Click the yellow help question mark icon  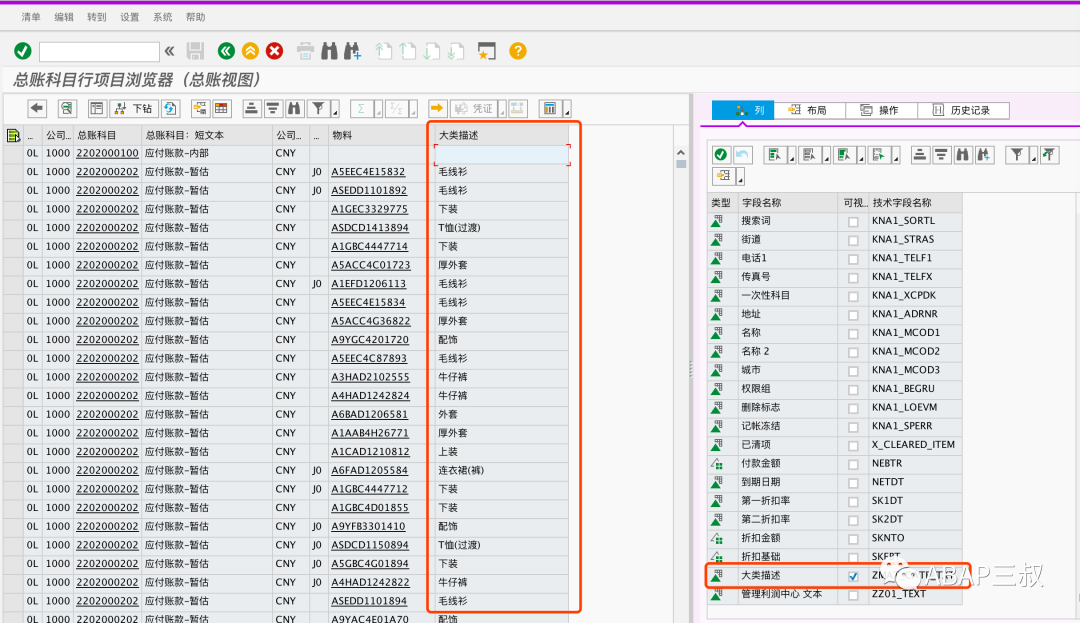[x=518, y=51]
